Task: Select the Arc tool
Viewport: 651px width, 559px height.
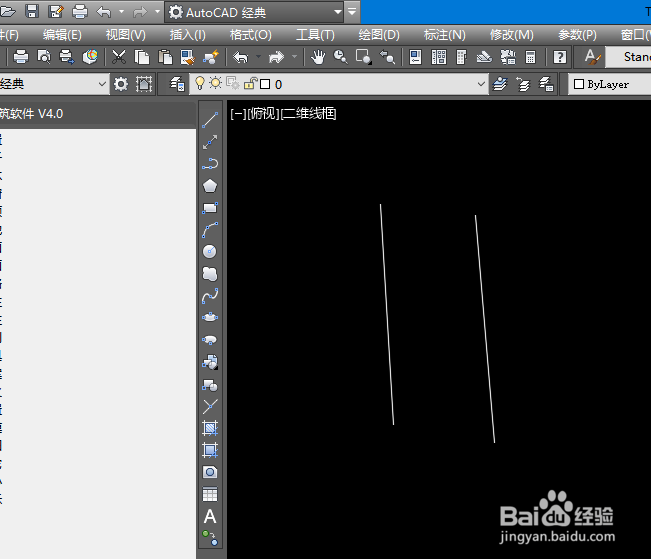Action: point(210,230)
